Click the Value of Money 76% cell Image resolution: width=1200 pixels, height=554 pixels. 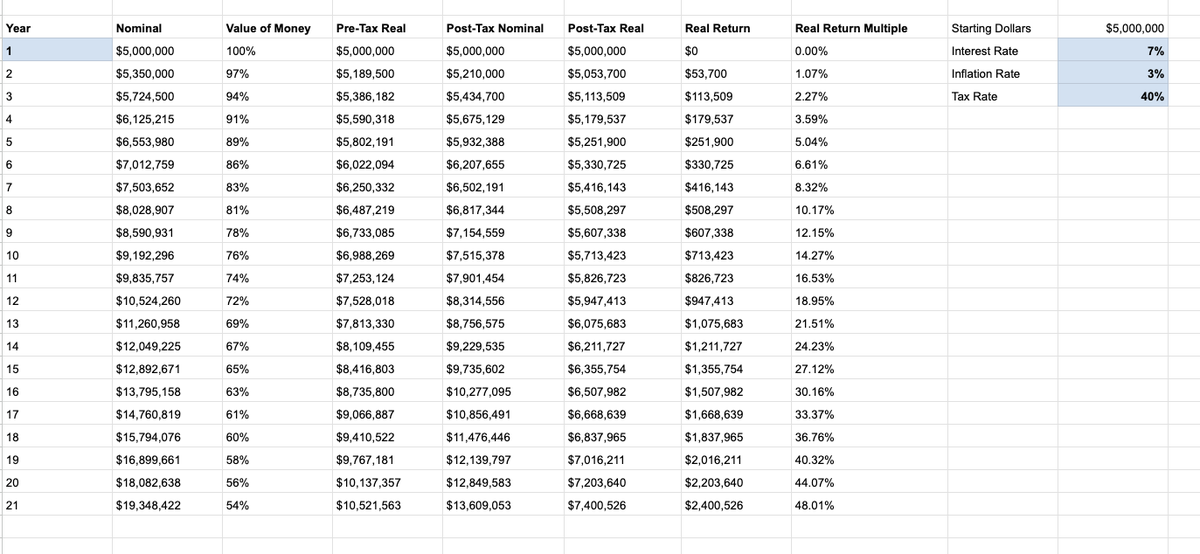point(275,255)
